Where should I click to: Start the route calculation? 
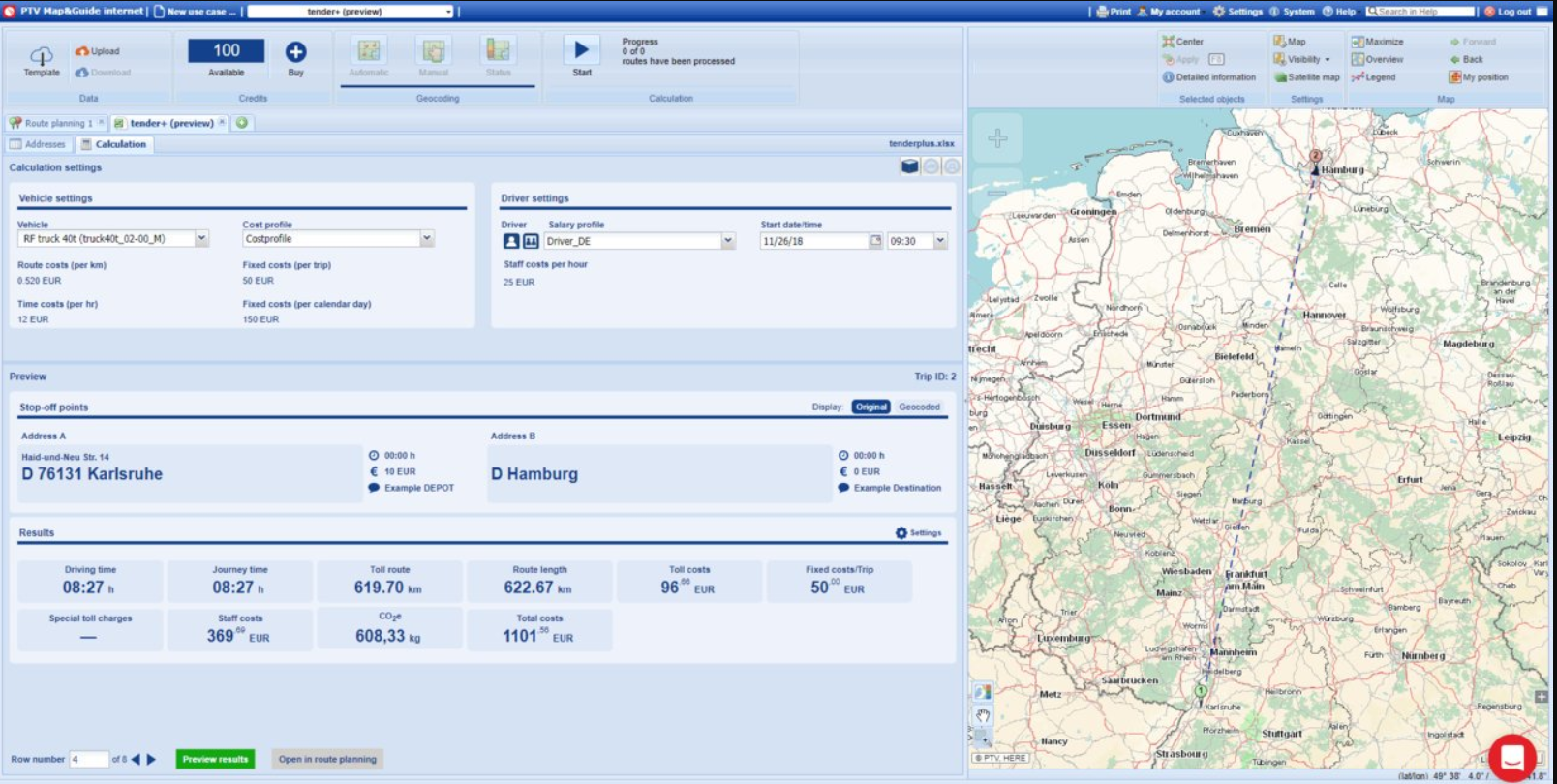pyautogui.click(x=582, y=50)
